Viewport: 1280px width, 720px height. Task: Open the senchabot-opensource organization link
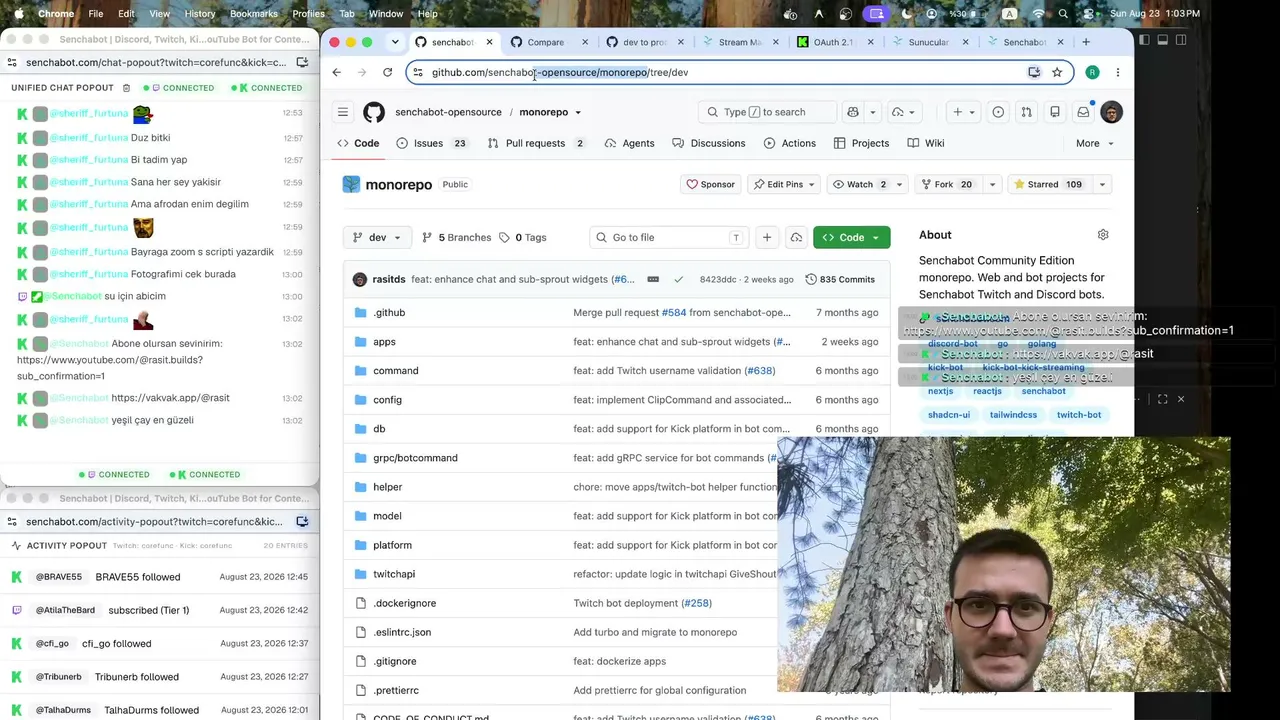tap(448, 112)
